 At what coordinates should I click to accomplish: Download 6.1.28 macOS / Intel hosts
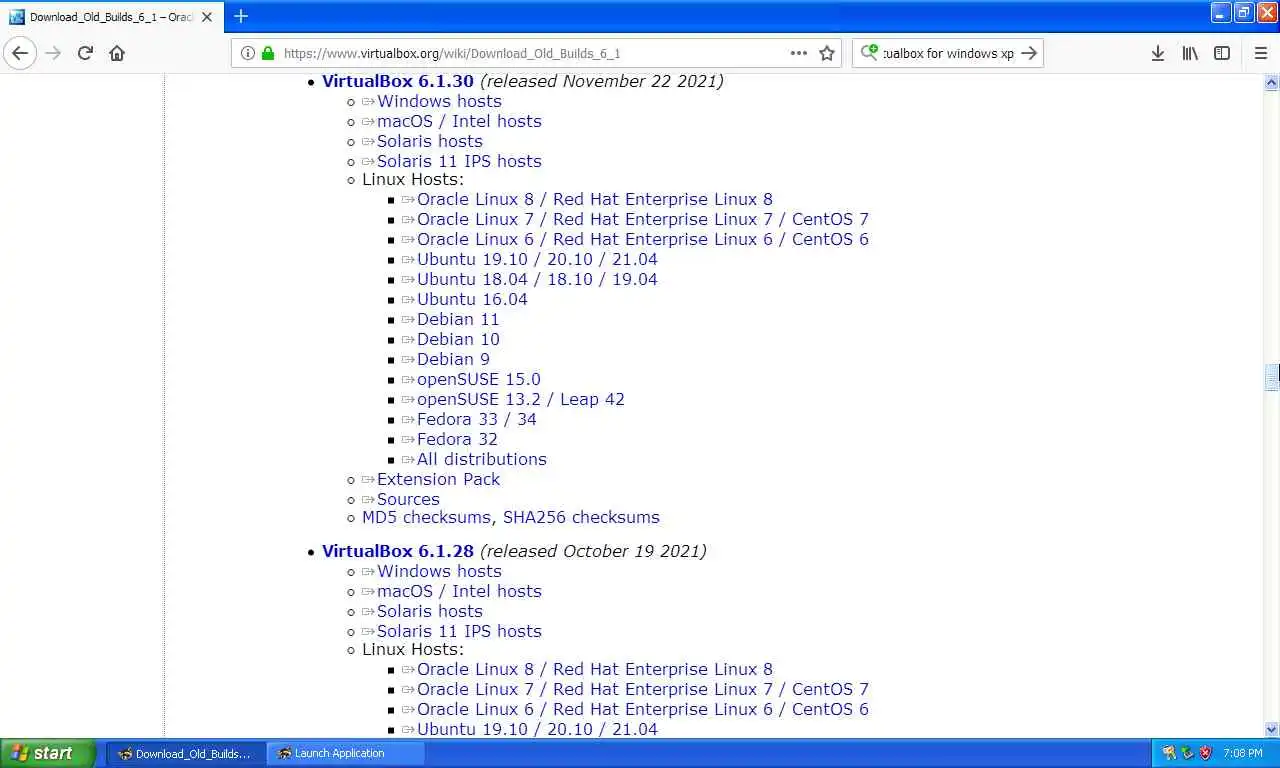[x=459, y=591]
